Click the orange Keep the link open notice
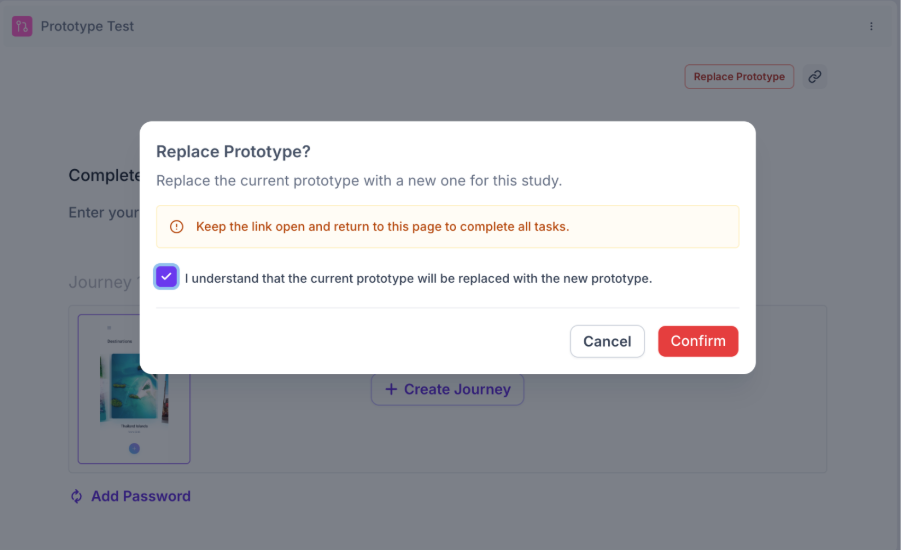This screenshot has width=901, height=550. coord(447,226)
